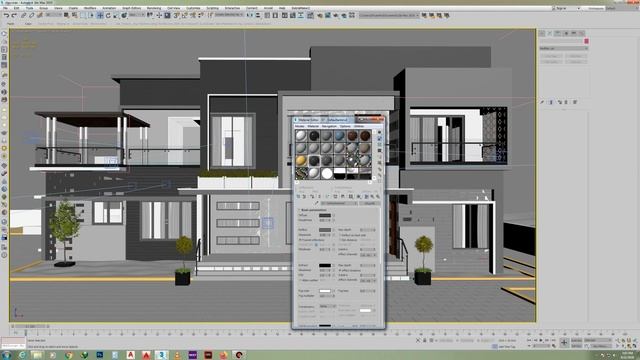Assign Material to Selection in Material Editor
The width and height of the screenshot is (640, 360).
[x=311, y=197]
